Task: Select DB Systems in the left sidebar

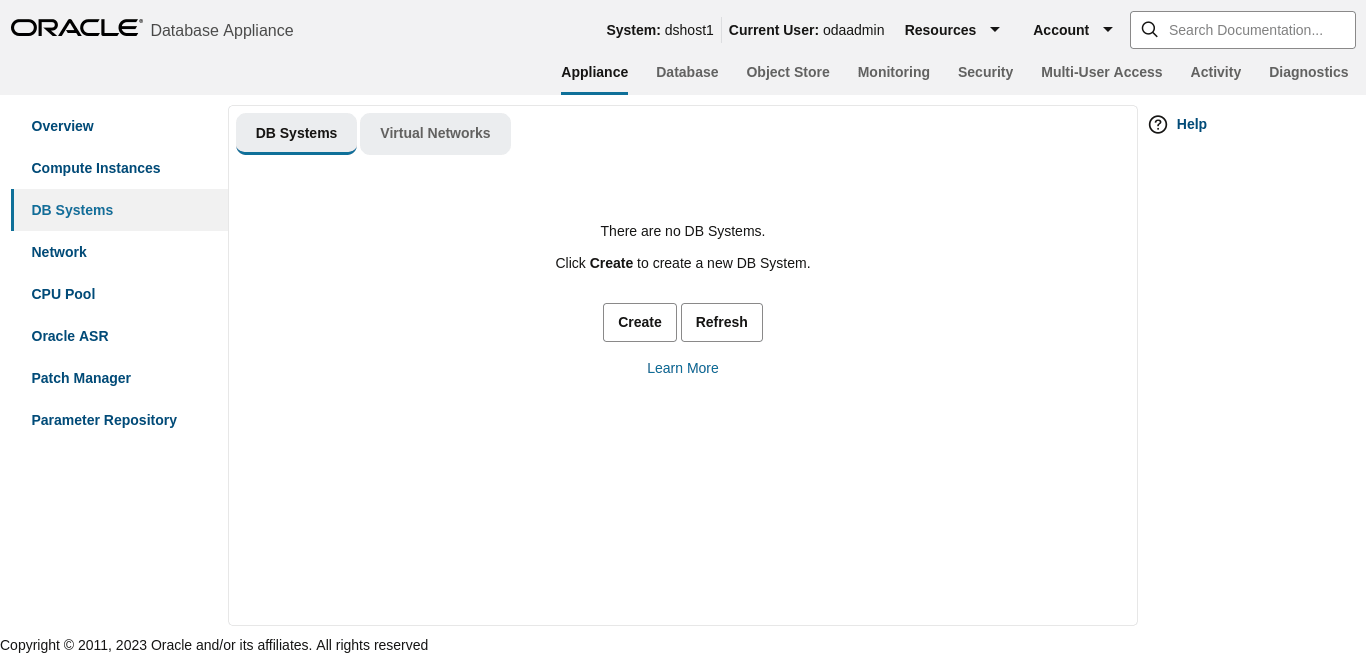Action: click(72, 210)
